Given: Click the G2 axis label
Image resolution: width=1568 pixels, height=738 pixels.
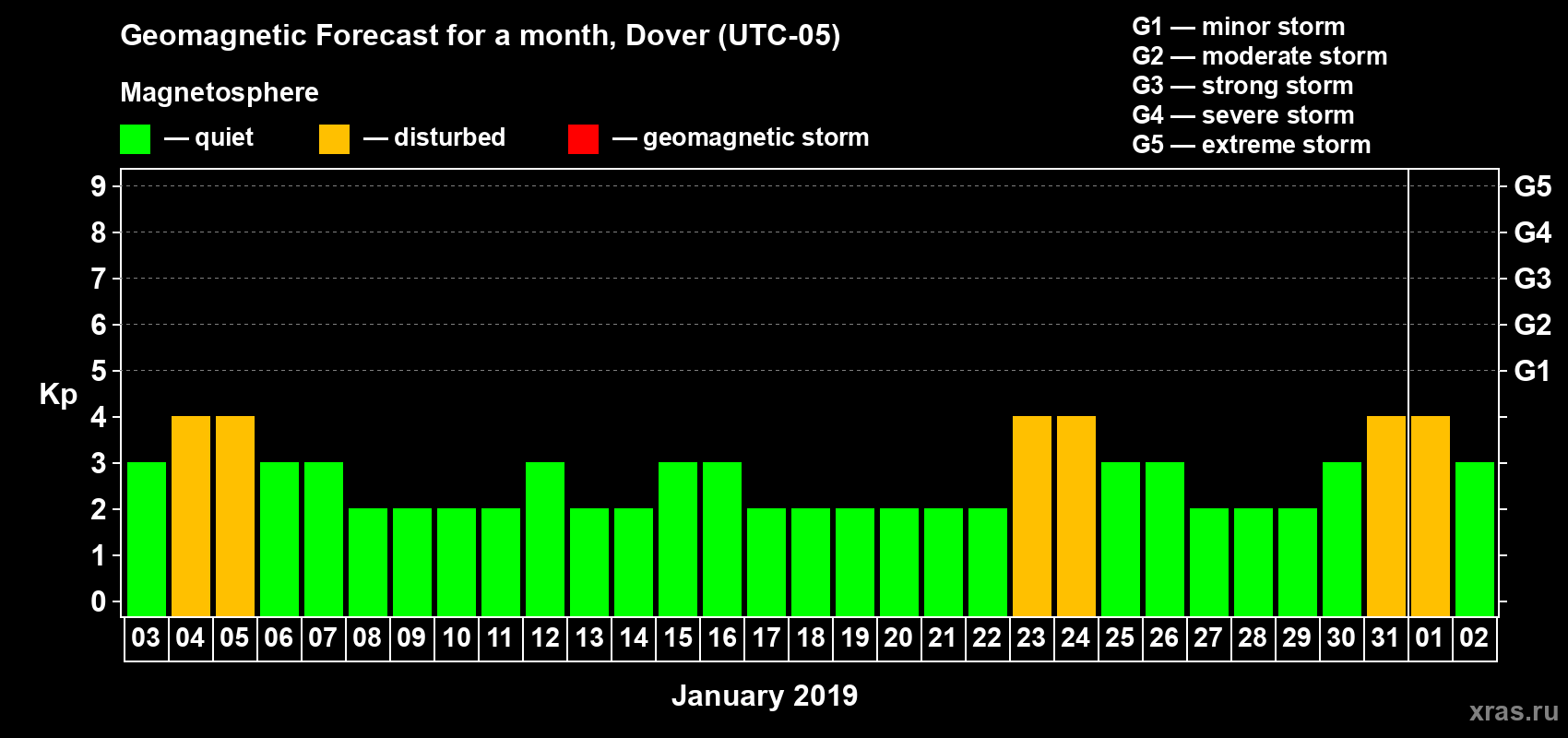Looking at the screenshot, I should tap(1533, 325).
